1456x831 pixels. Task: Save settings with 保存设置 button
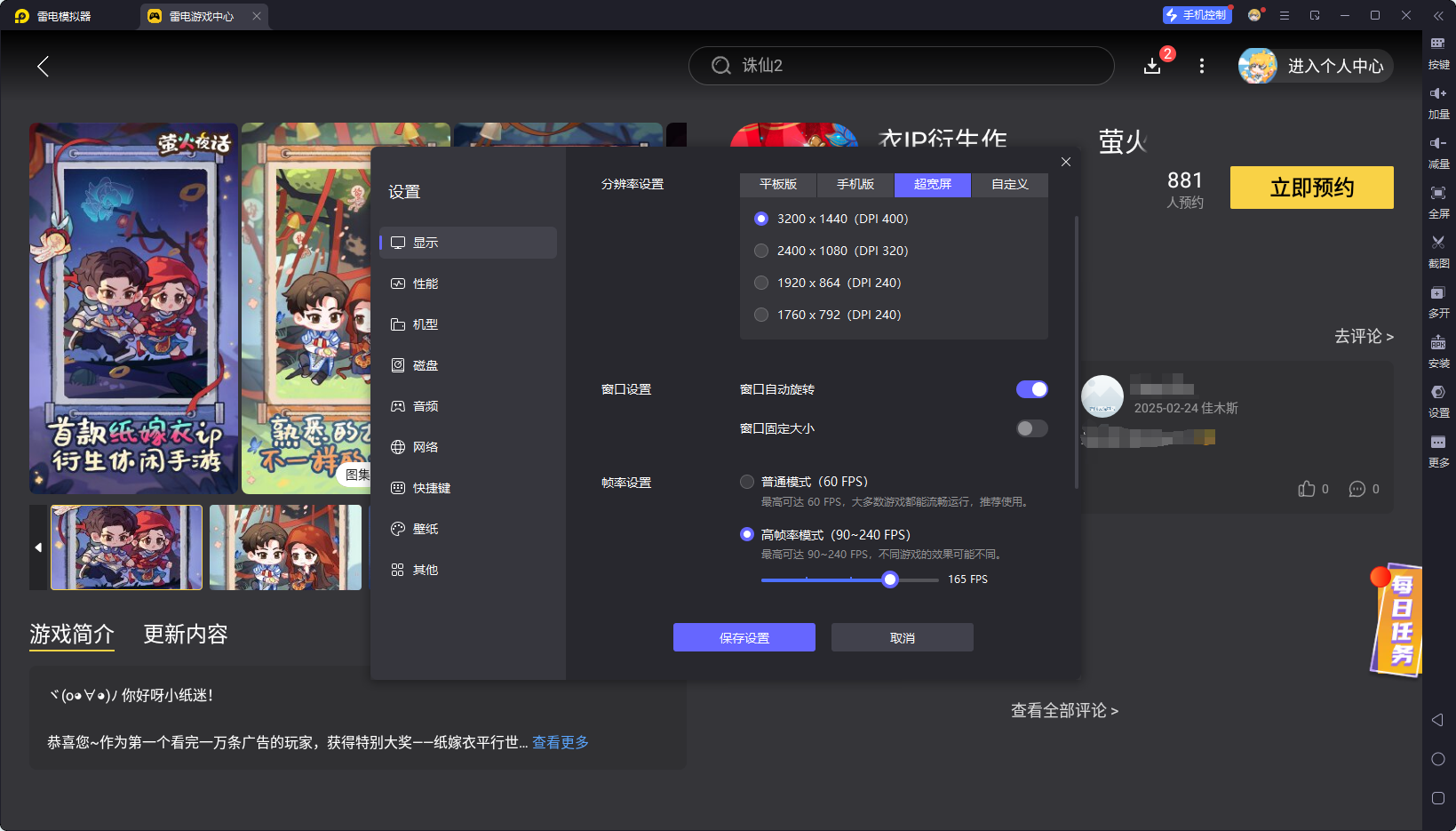744,637
